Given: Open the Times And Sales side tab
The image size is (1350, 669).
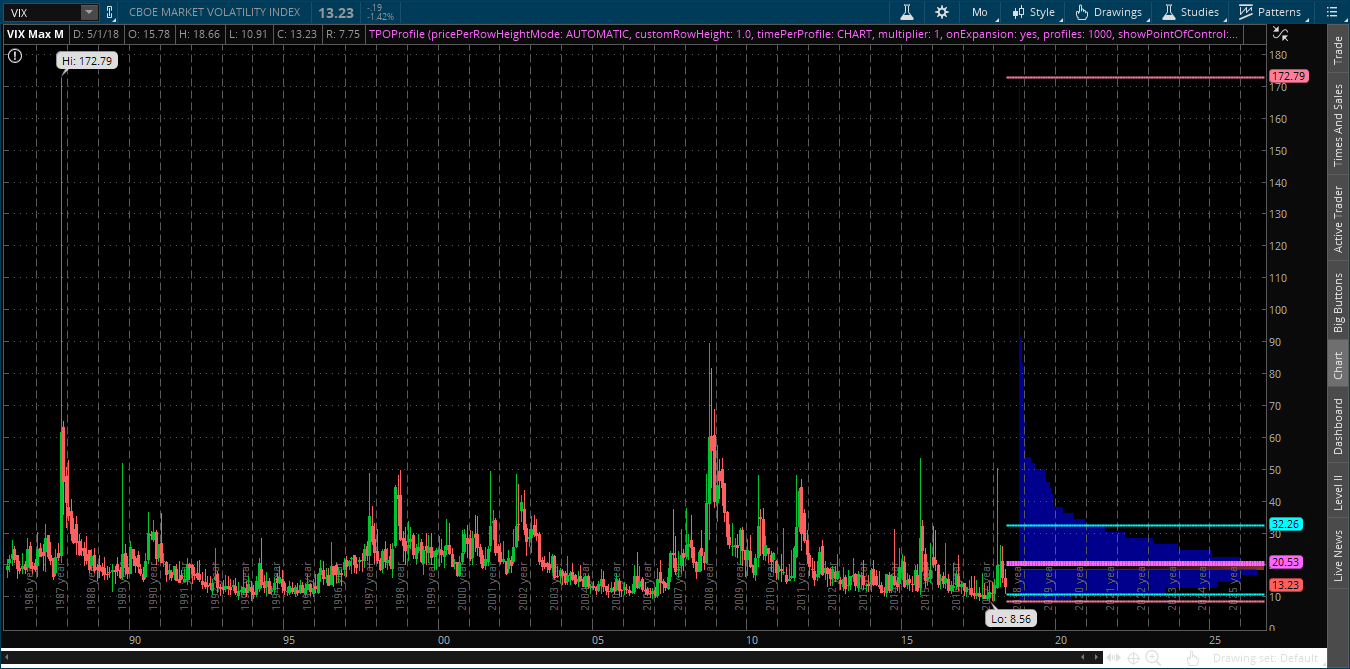Looking at the screenshot, I should [x=1338, y=125].
